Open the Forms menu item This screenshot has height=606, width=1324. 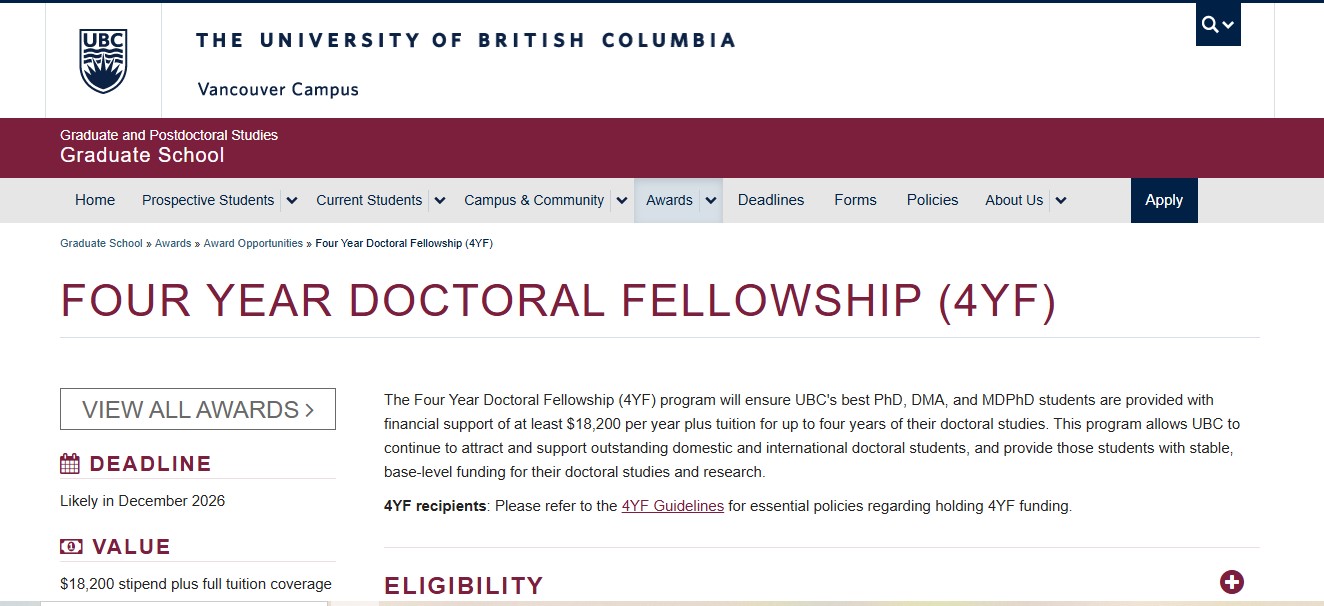pos(855,201)
